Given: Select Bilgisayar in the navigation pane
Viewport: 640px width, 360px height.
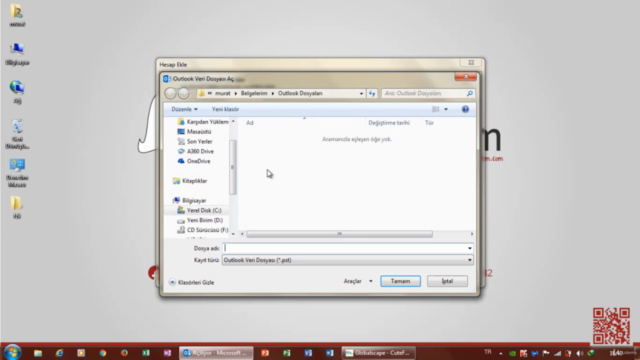Looking at the screenshot, I should coord(190,200).
